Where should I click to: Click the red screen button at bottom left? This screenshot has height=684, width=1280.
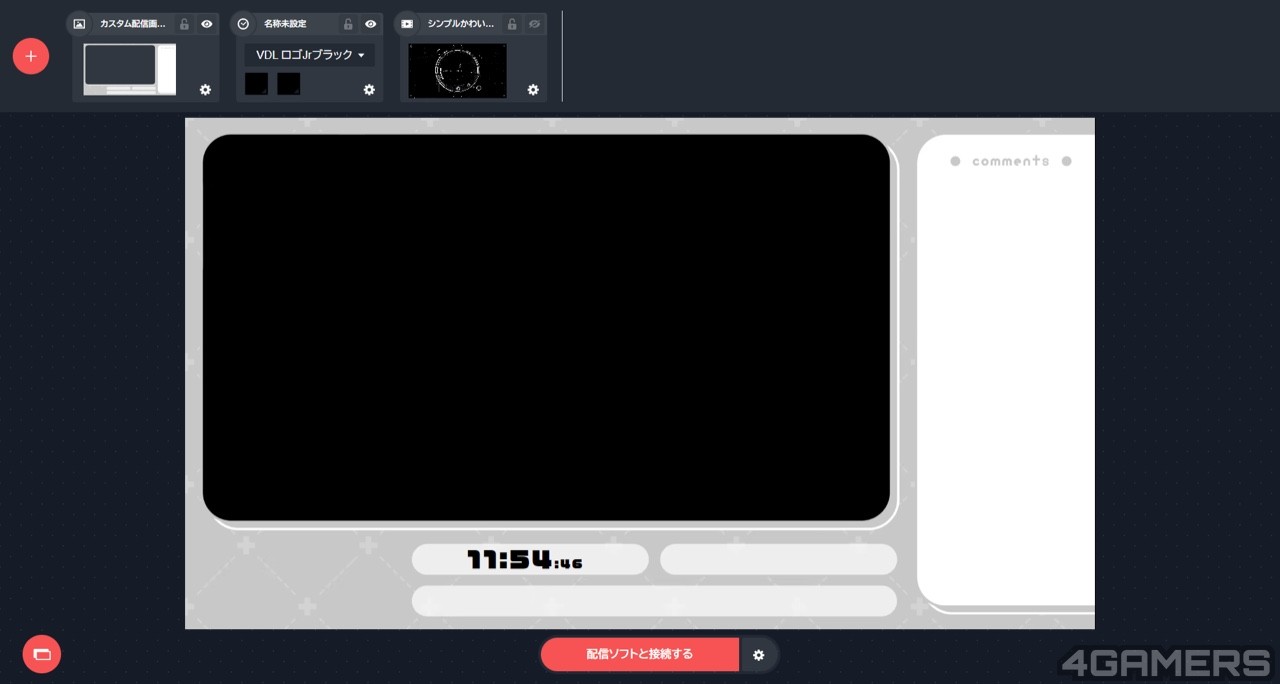tap(42, 654)
